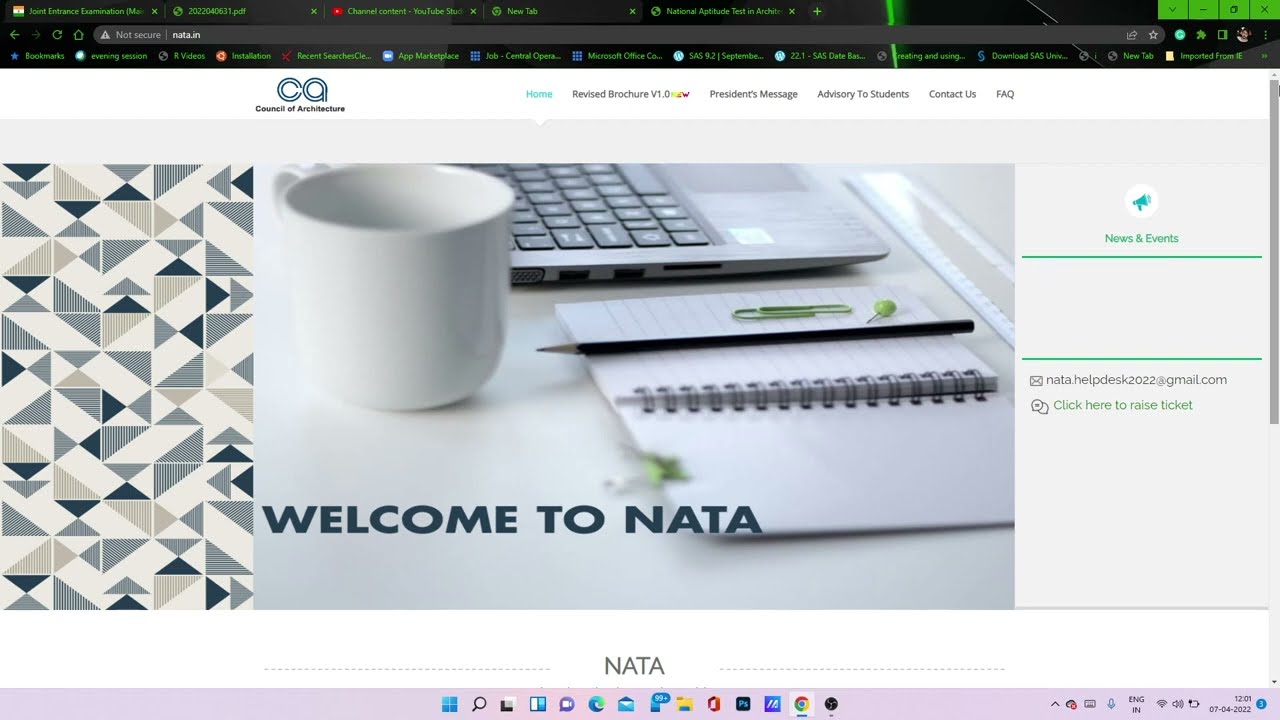Open the Contact Us menu item
Screen dimensions: 1280x720
click(x=952, y=94)
